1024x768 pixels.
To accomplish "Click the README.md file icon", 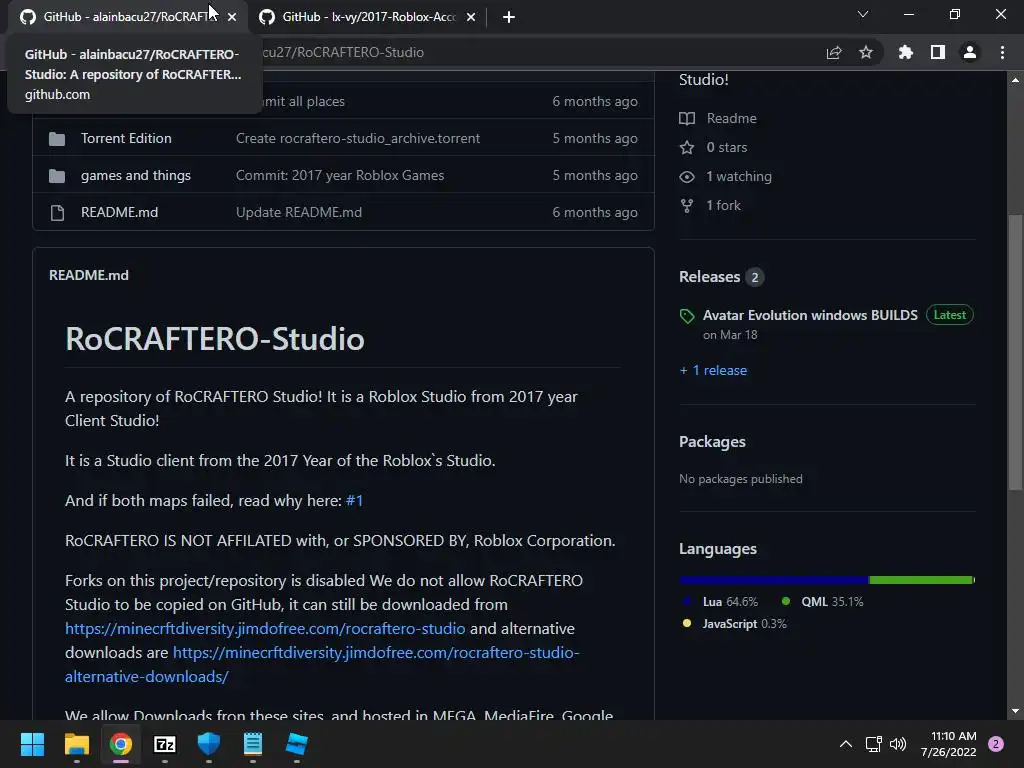I will coord(57,213).
